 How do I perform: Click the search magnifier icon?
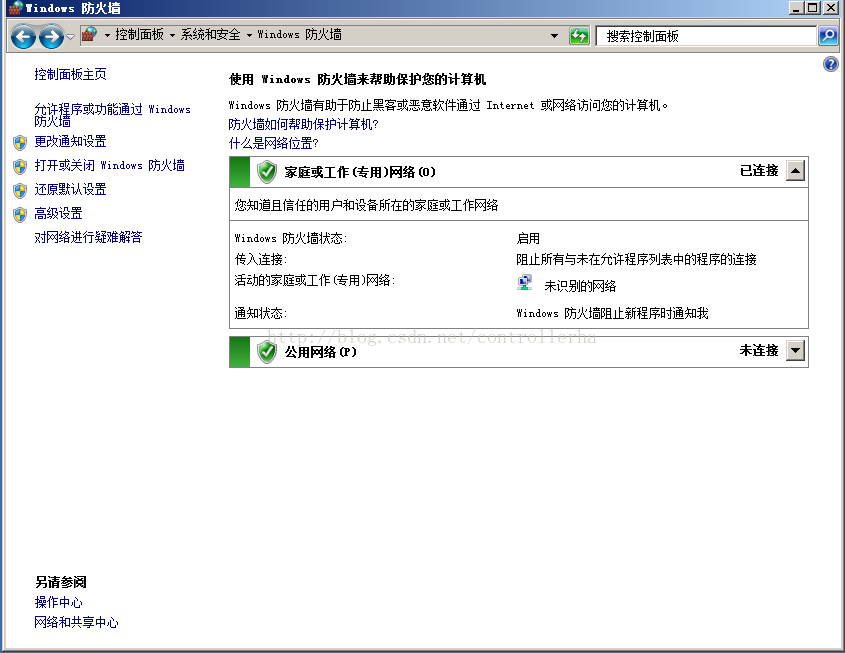coord(828,36)
